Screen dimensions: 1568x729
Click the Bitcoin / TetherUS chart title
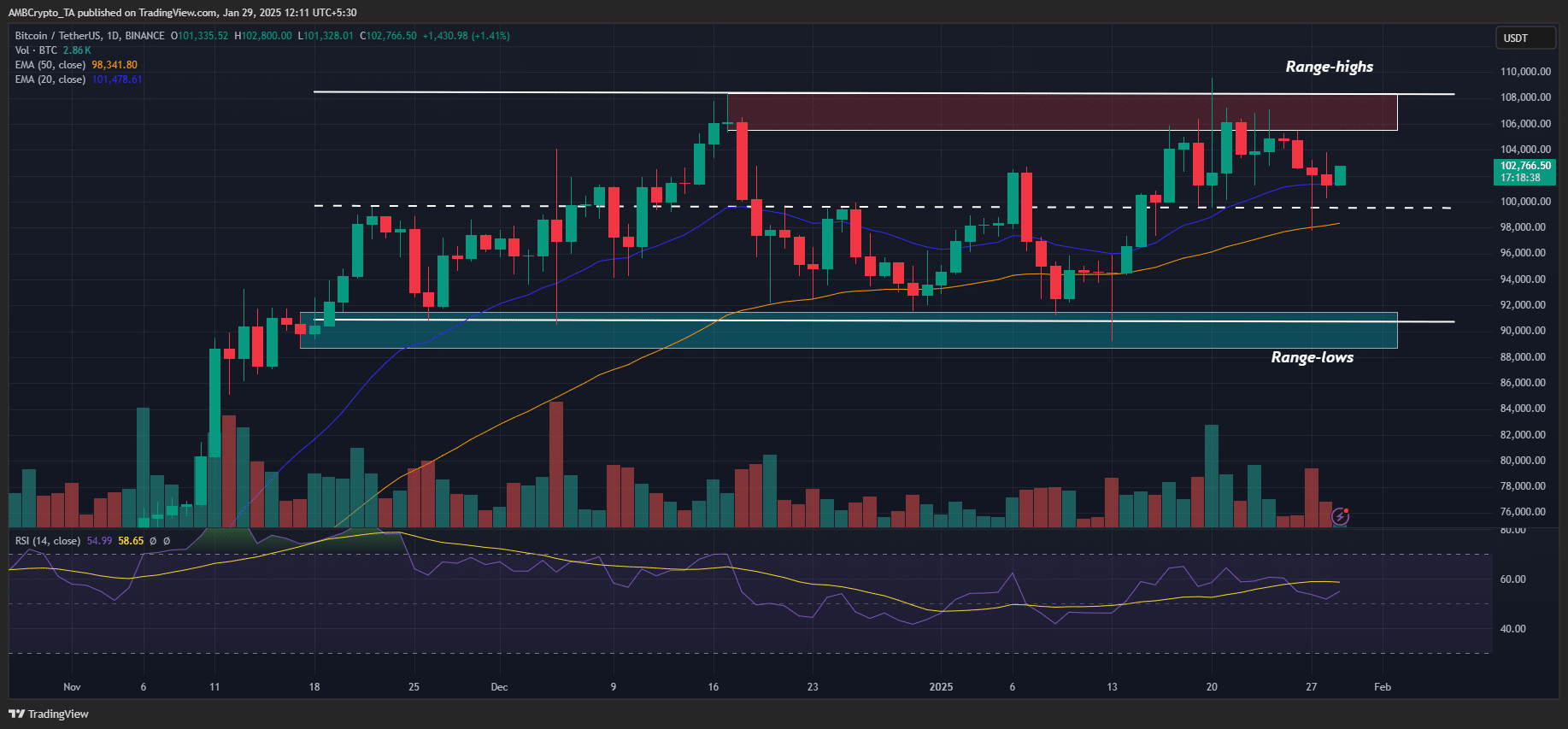pos(90,36)
